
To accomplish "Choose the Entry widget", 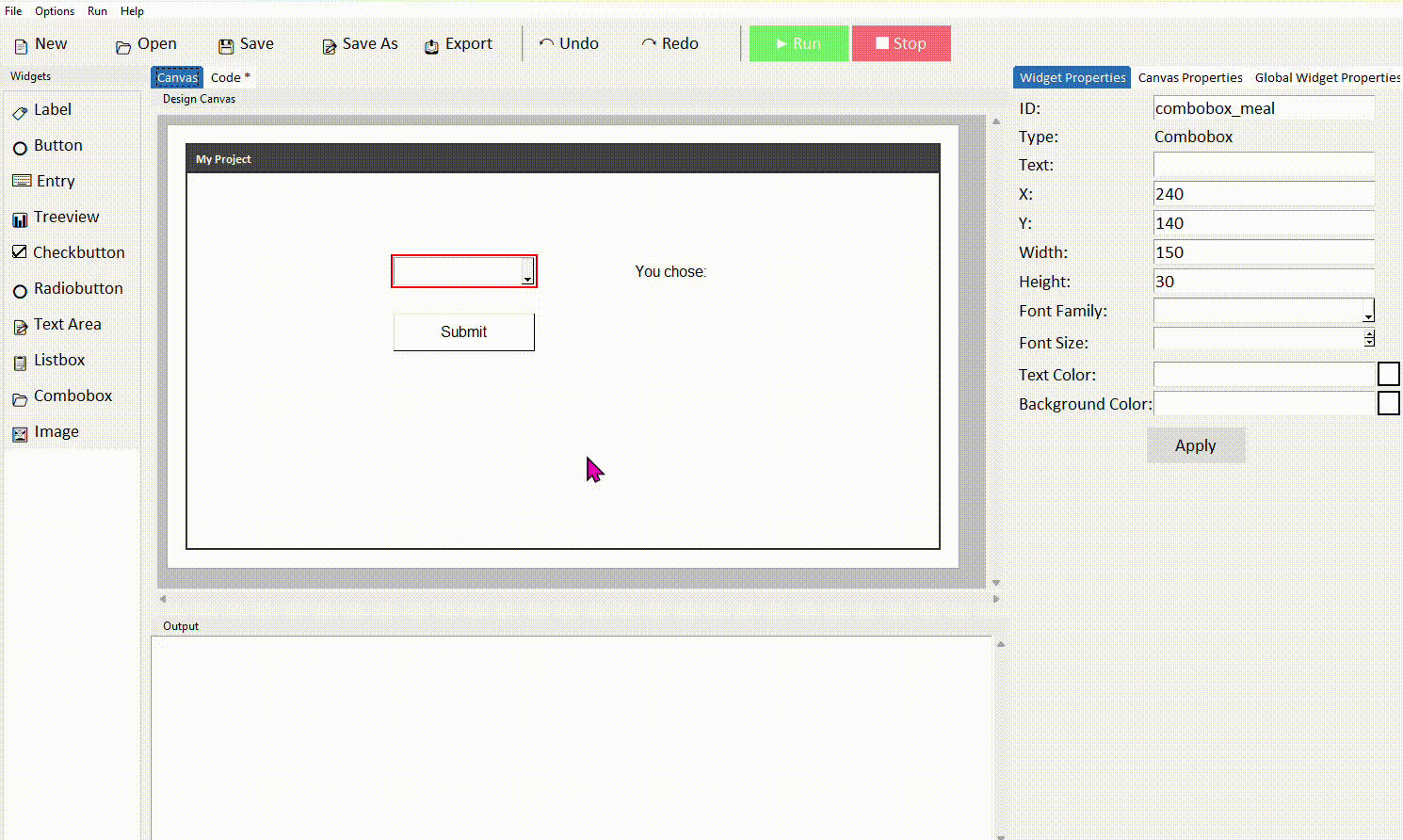I will tap(55, 181).
